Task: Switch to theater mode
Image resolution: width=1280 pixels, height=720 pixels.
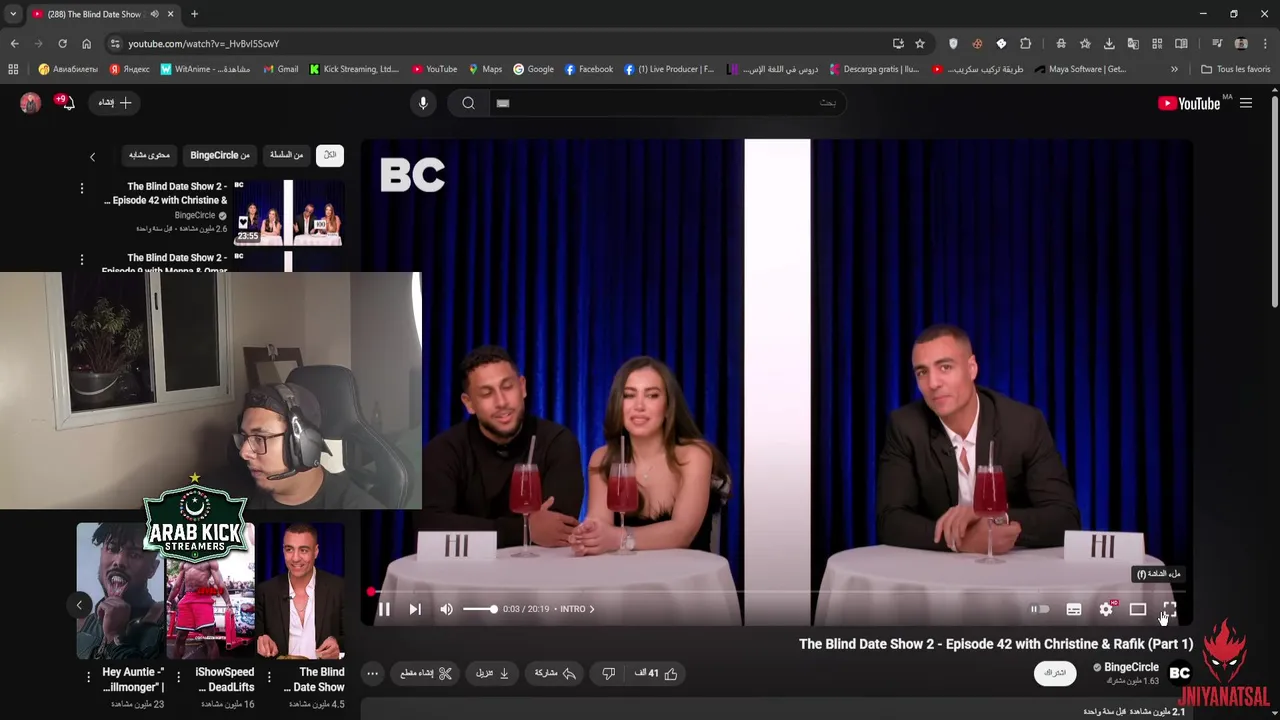Action: 1138,609
